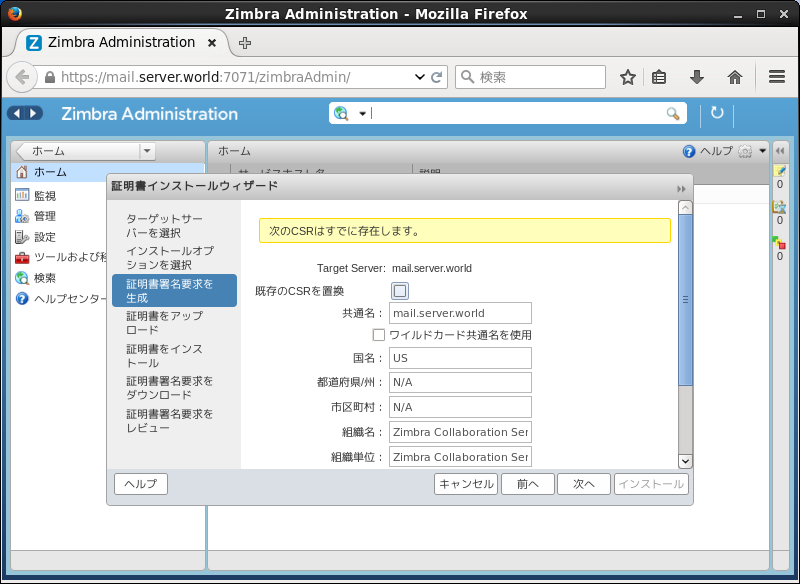The height and width of the screenshot is (584, 800).
Task: Click the Firefox back arrow button
Action: [x=22, y=78]
